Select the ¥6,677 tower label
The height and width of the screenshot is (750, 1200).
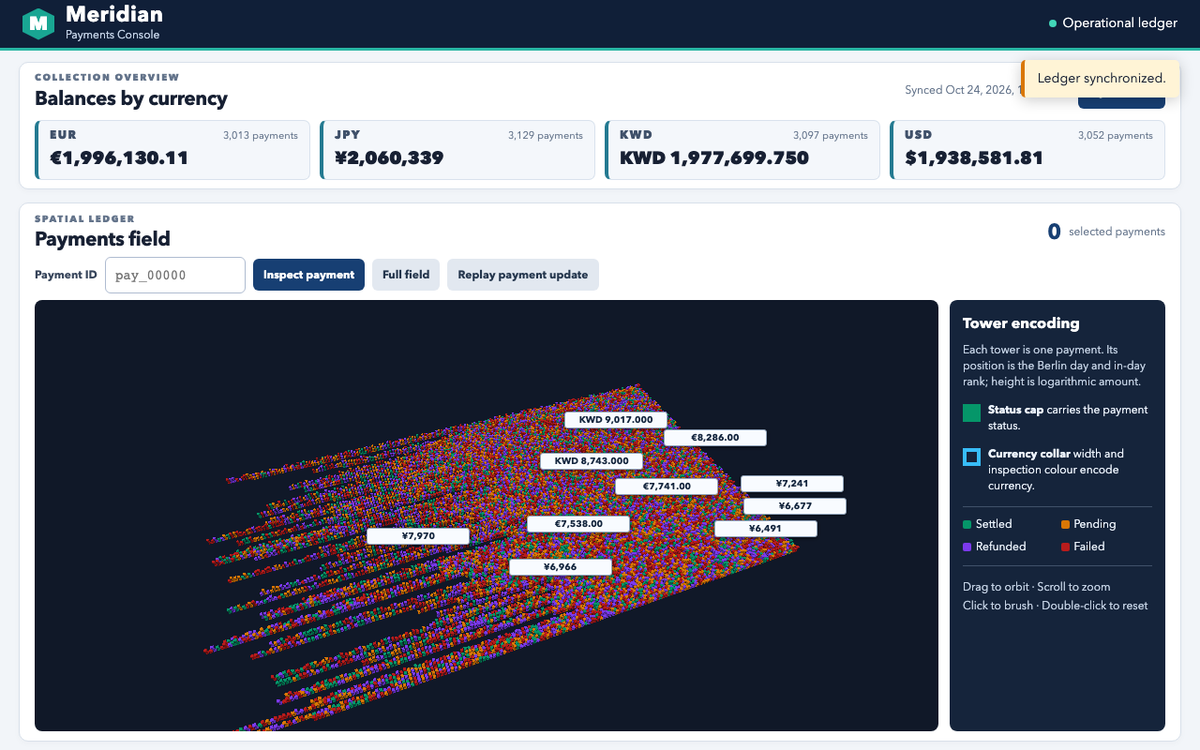pyautogui.click(x=796, y=506)
